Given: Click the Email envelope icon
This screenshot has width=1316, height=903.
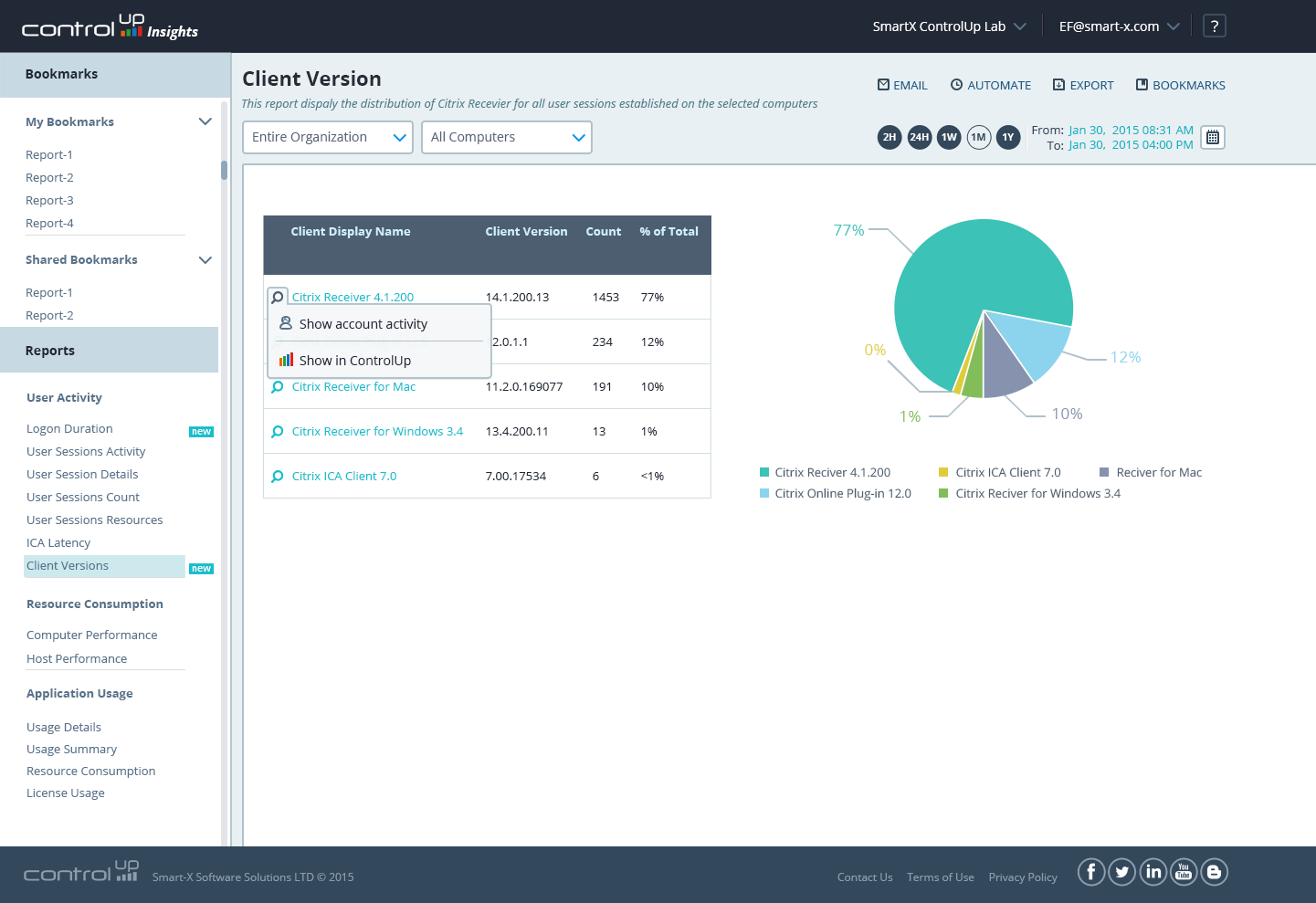Looking at the screenshot, I should [883, 85].
